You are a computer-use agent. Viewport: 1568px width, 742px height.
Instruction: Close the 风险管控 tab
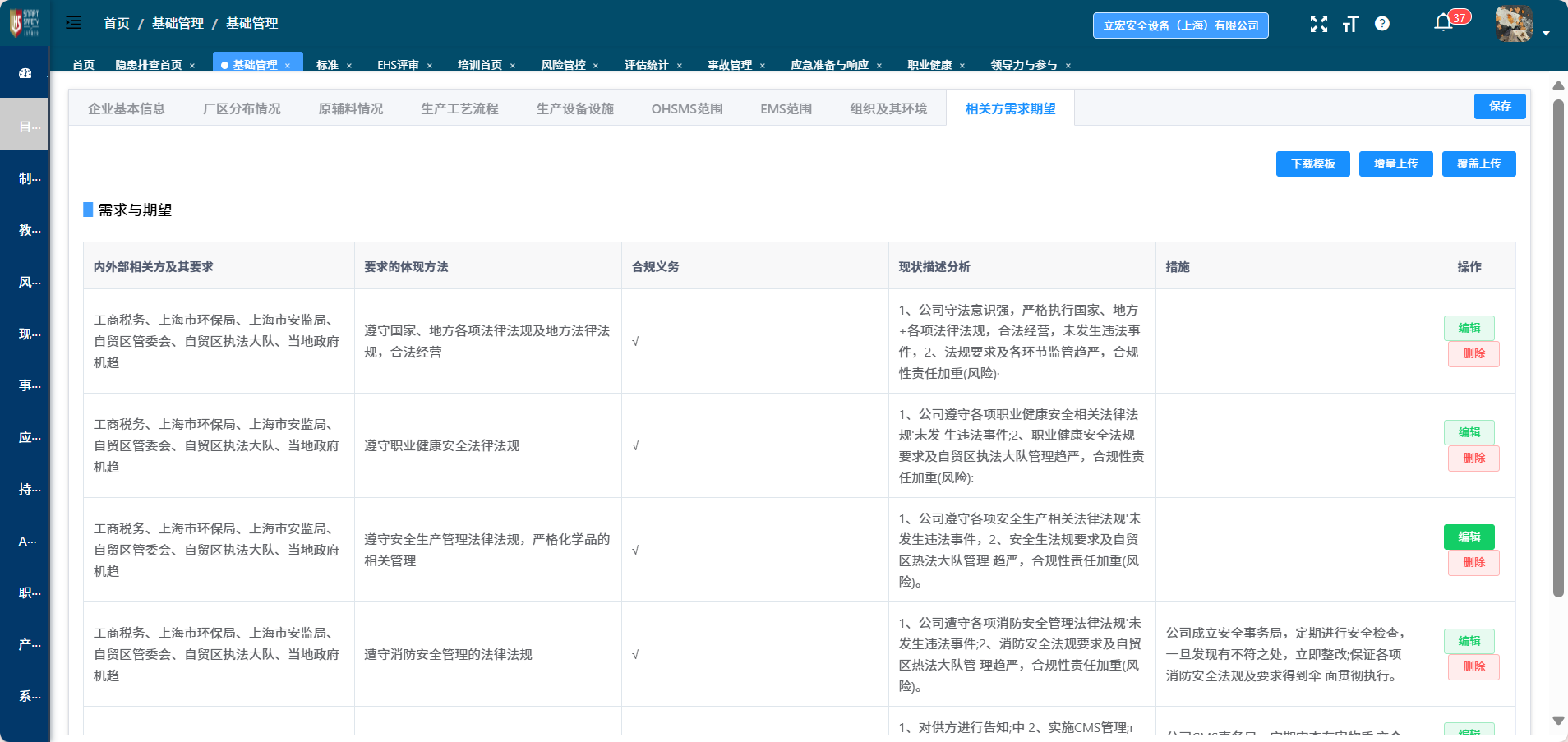[596, 66]
